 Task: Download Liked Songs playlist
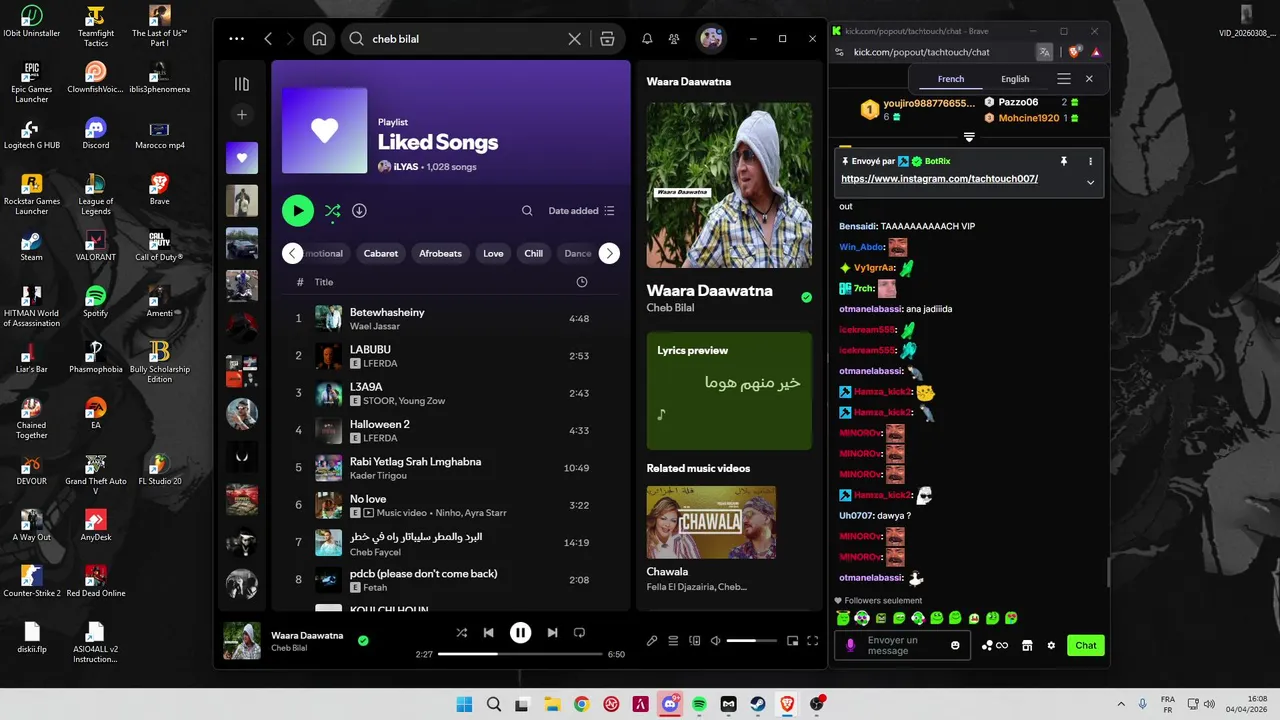(x=359, y=211)
